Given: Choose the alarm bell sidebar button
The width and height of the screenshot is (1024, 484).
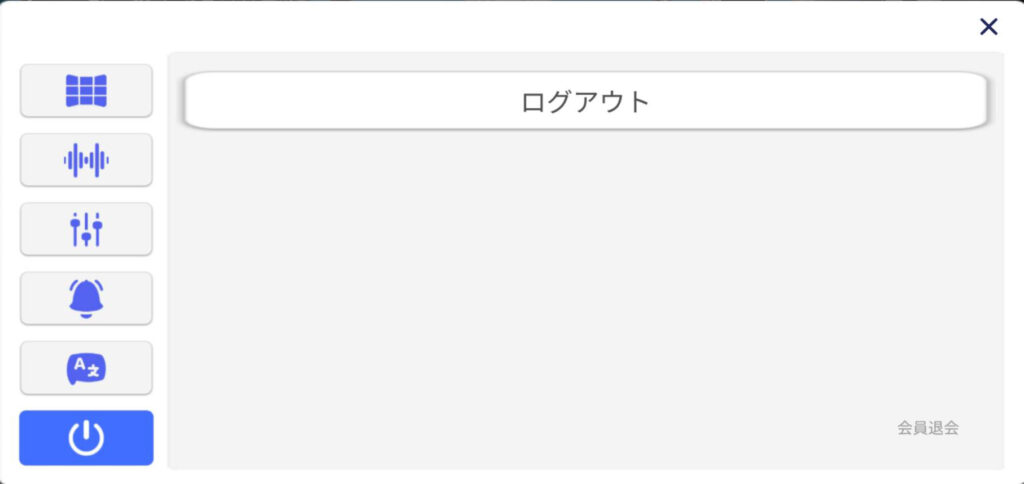Looking at the screenshot, I should click(86, 298).
